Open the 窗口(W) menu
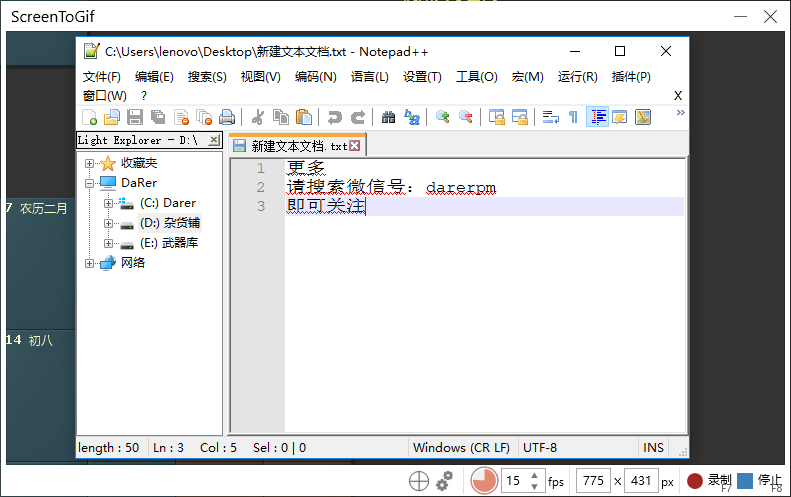 pyautogui.click(x=105, y=95)
